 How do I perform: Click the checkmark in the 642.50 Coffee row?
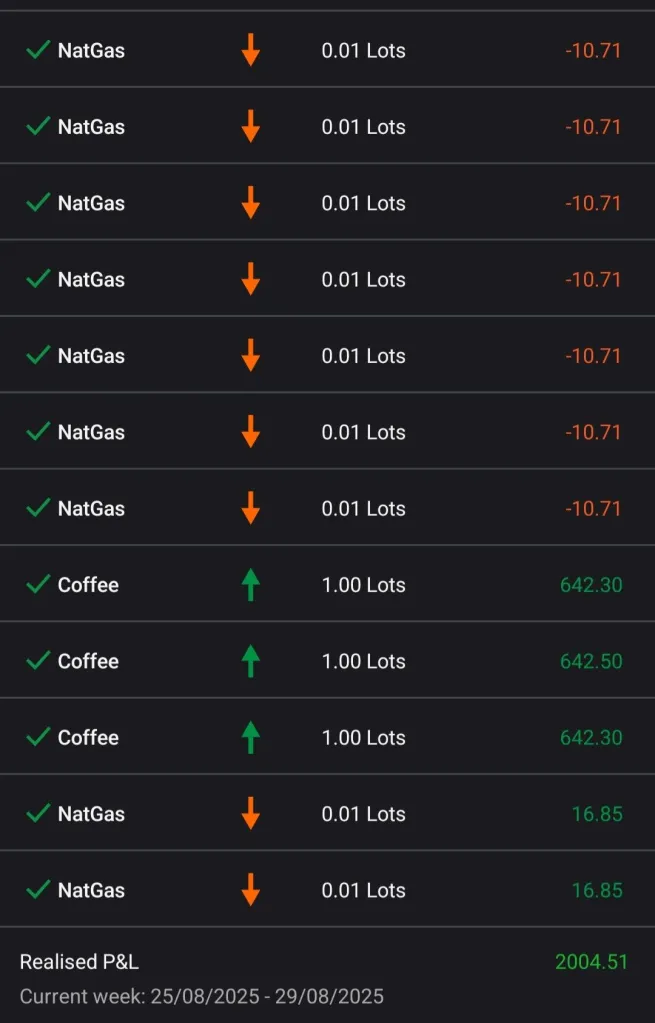[x=38, y=661]
